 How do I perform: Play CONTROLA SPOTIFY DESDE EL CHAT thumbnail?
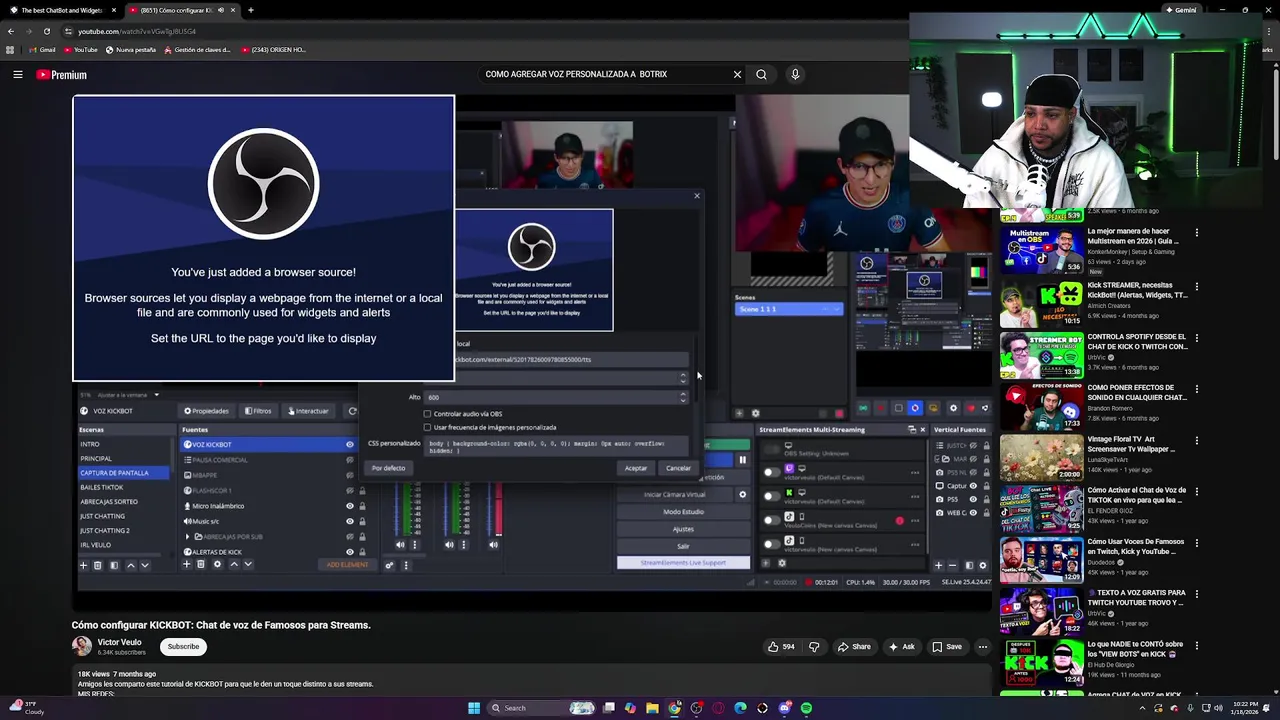1041,355
